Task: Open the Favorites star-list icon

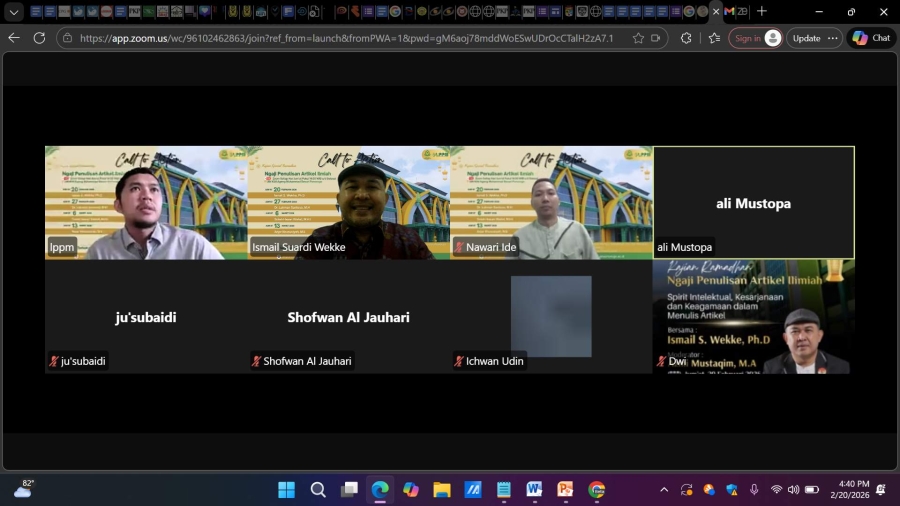Action: (713, 38)
